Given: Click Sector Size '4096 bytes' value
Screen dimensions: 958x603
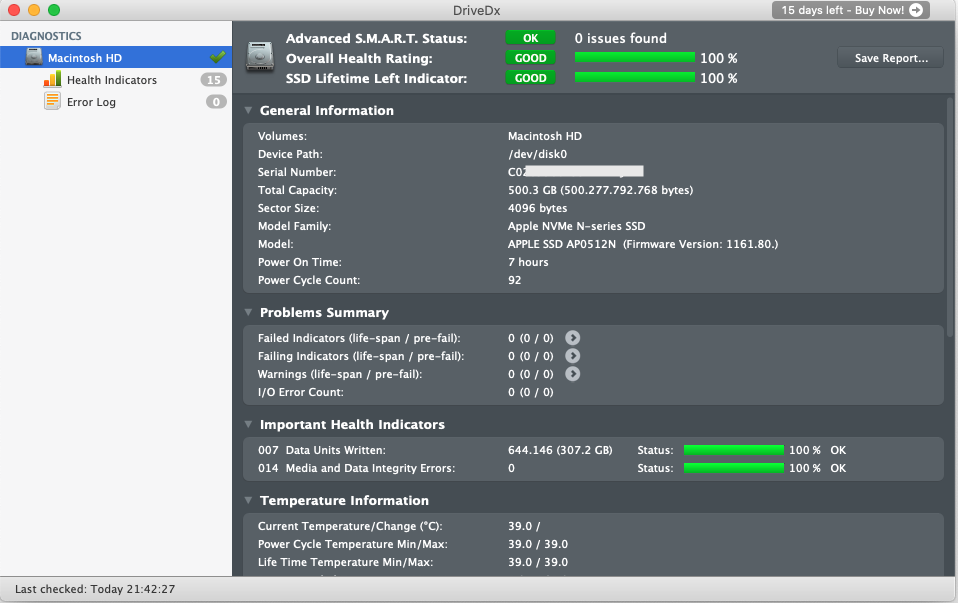Looking at the screenshot, I should click(x=538, y=208).
